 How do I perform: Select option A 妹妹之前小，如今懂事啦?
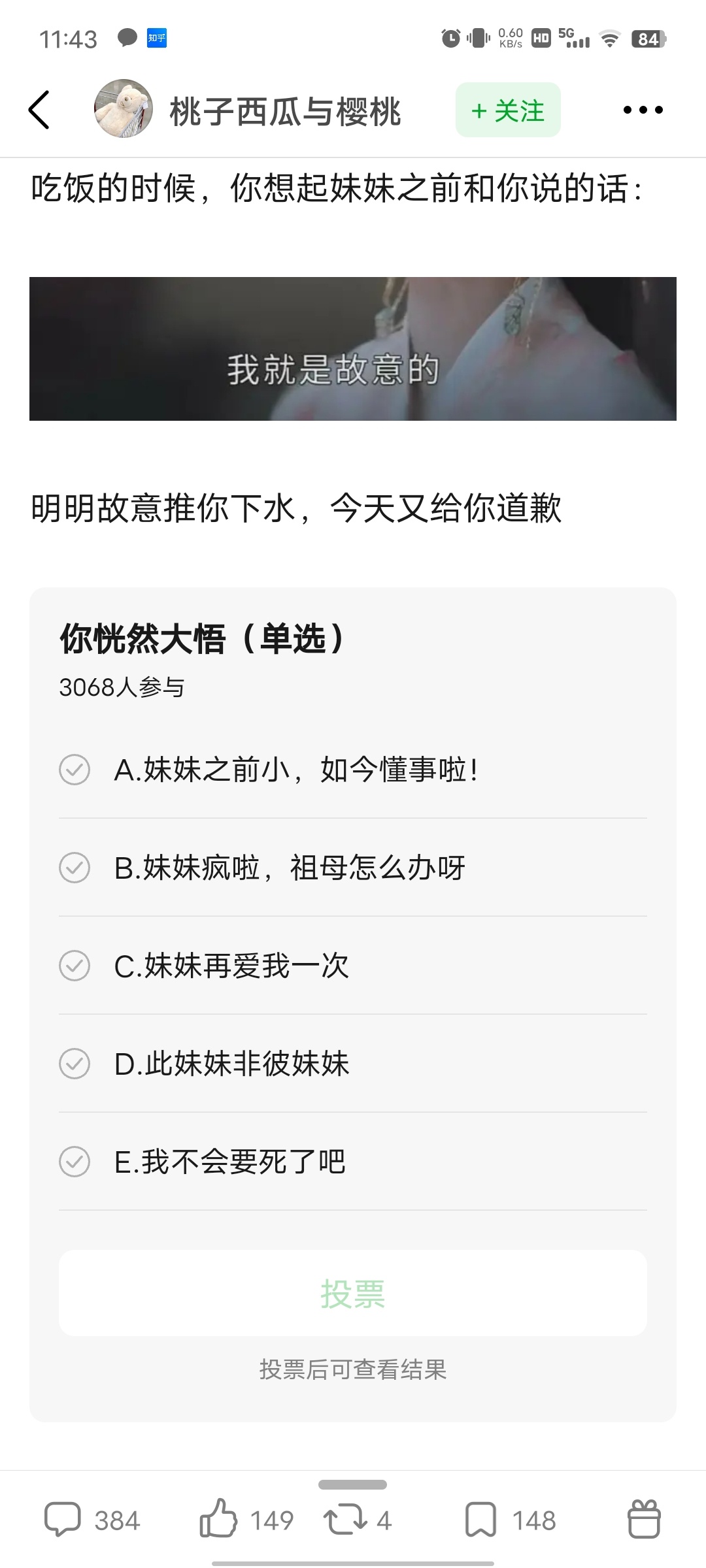pos(353,770)
